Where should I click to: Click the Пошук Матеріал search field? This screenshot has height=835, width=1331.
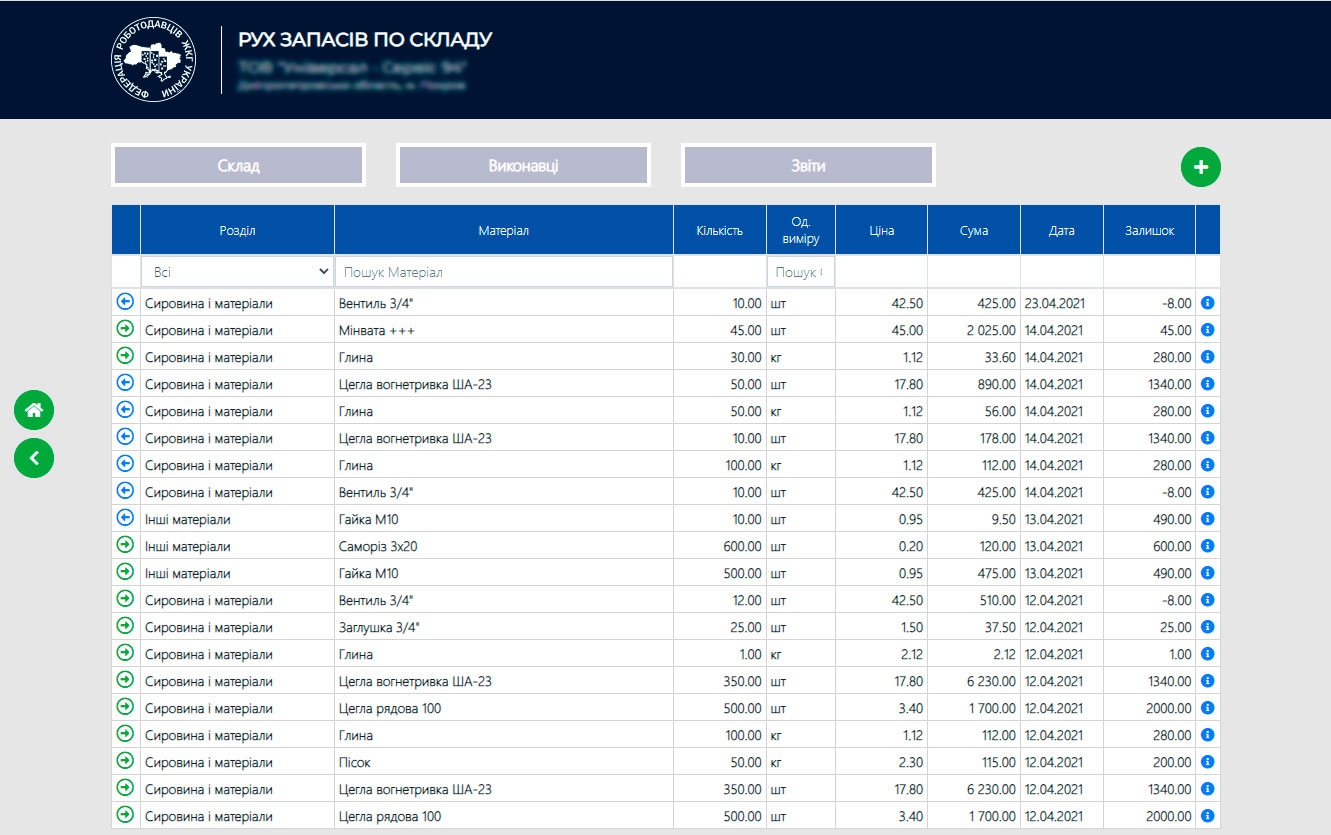pos(503,272)
